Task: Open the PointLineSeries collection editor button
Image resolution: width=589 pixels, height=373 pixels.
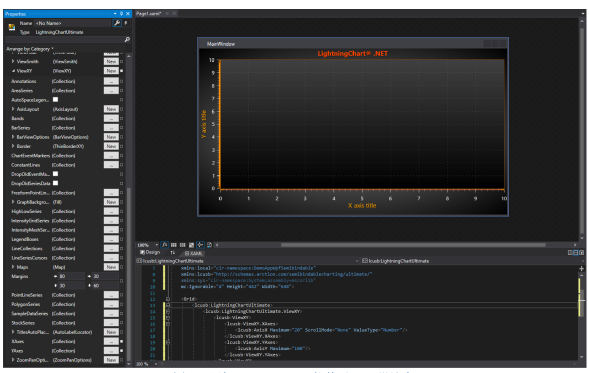Action: [111, 295]
